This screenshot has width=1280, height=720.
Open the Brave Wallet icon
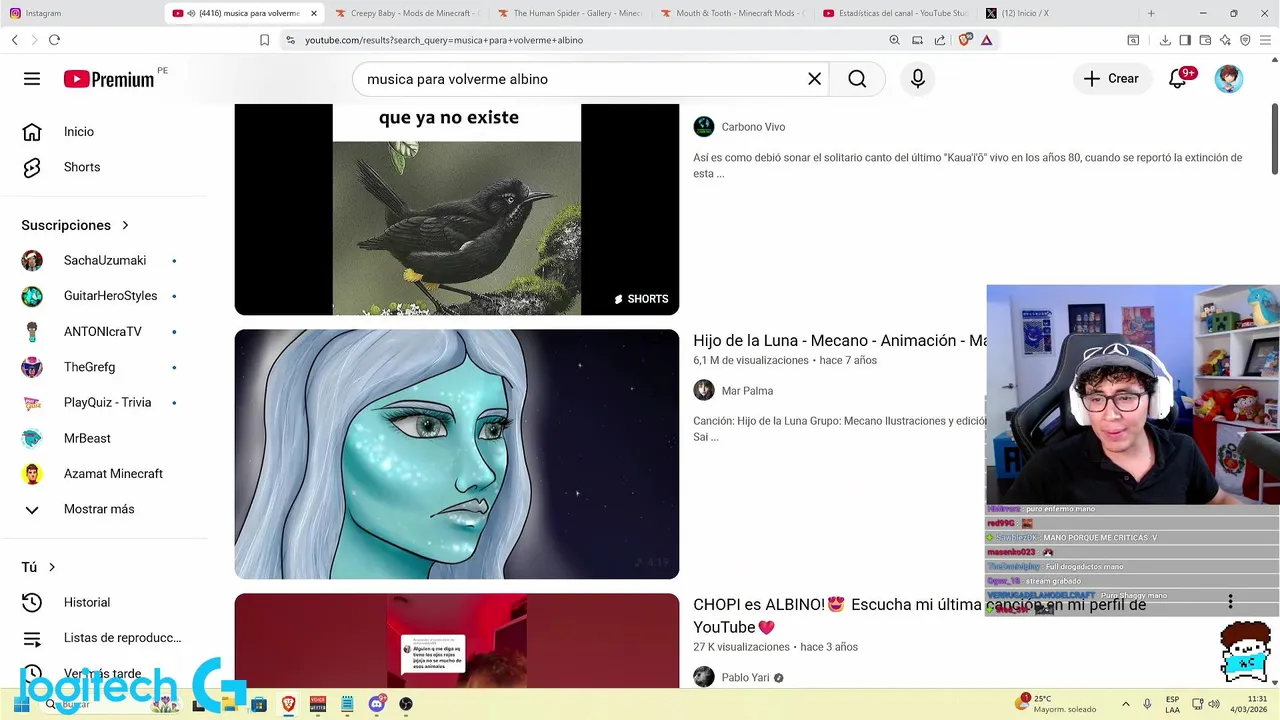[1205, 40]
